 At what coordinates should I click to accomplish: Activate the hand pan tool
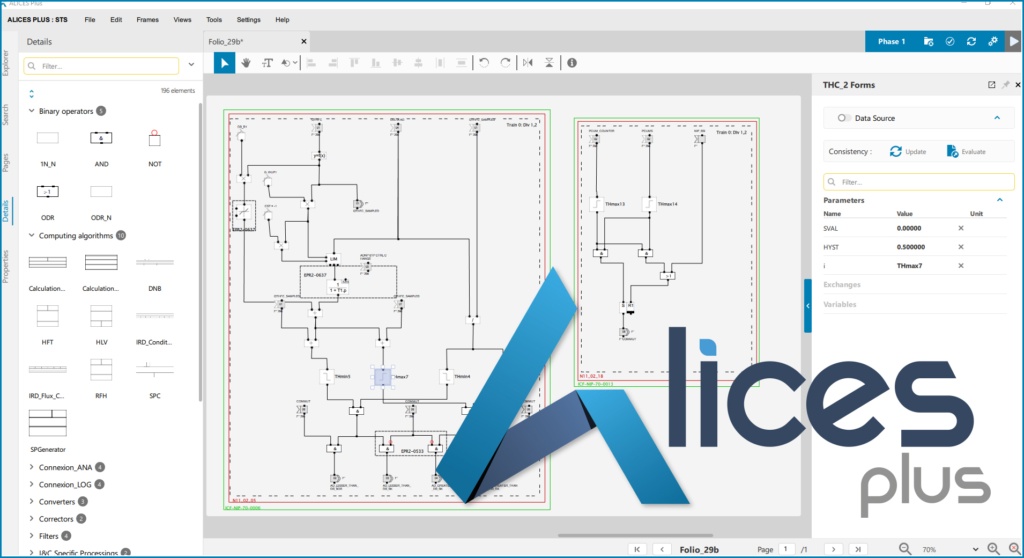click(246, 63)
